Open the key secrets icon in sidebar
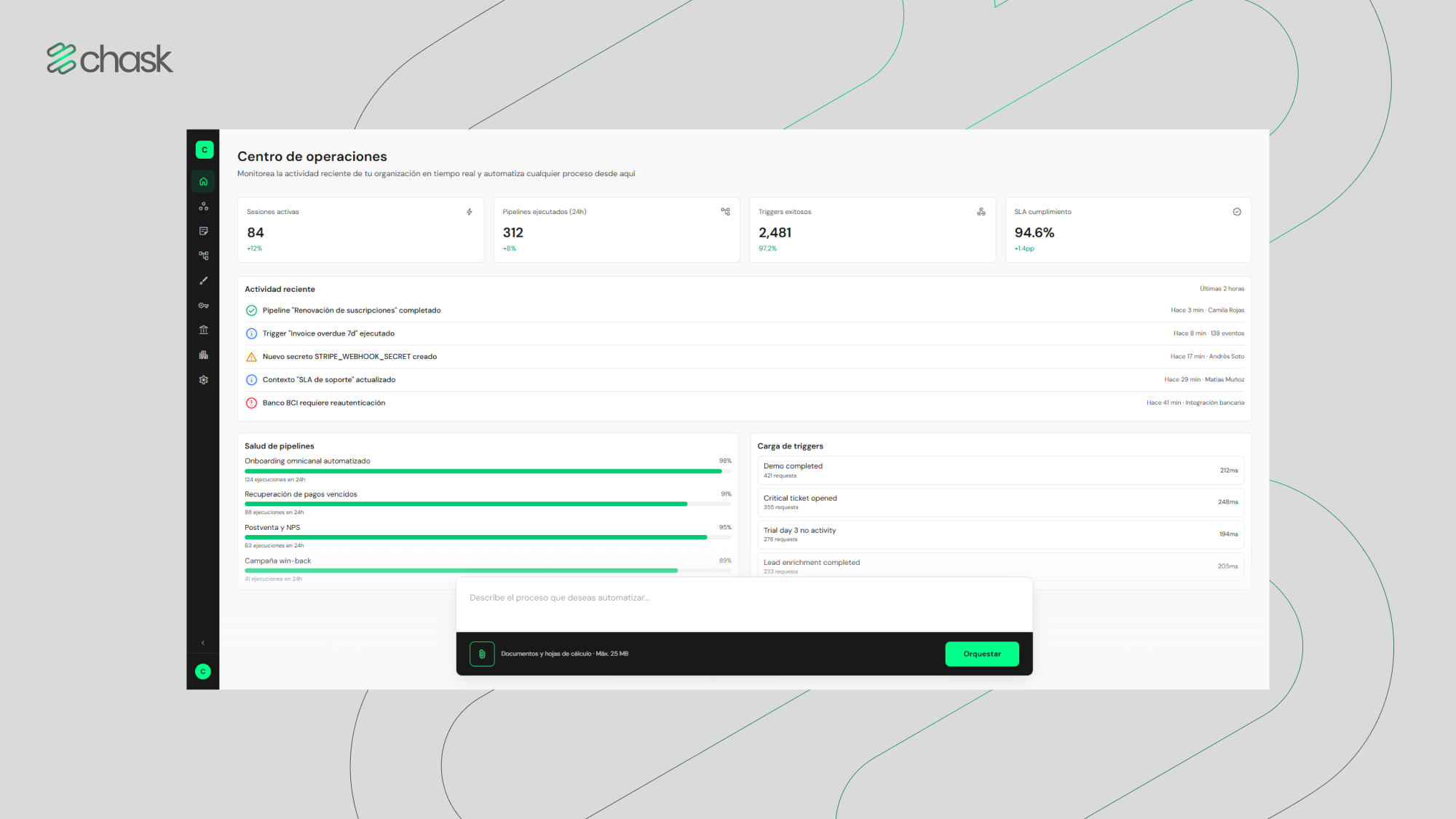Screen dimensions: 1456x819 click(203, 305)
